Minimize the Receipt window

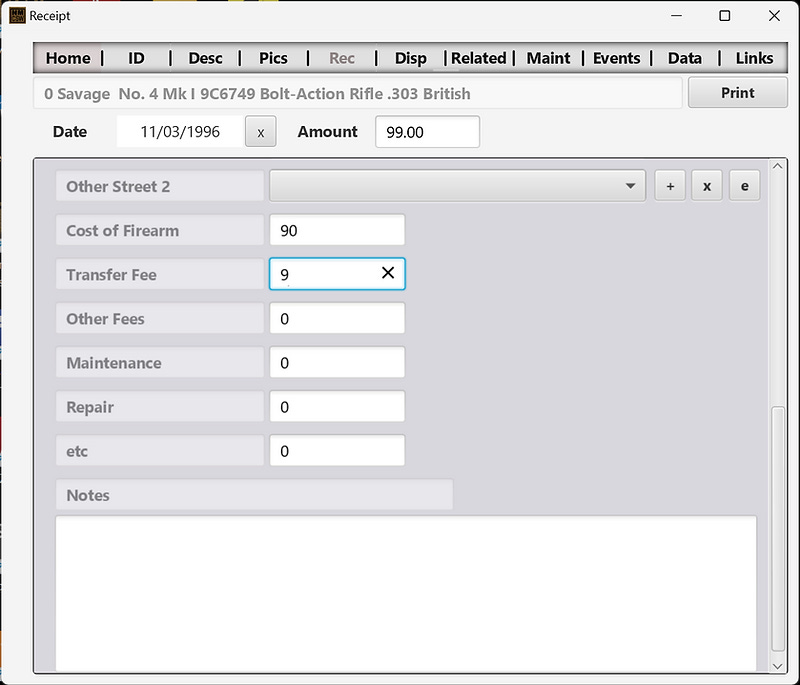tap(677, 16)
